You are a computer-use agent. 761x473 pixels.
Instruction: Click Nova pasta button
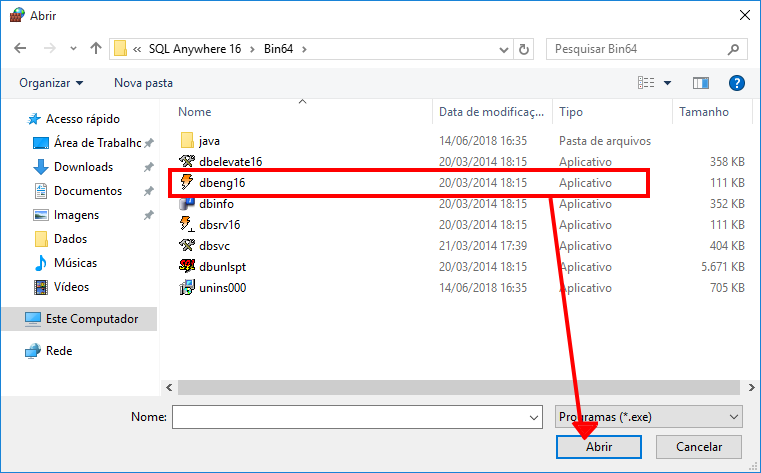click(x=143, y=83)
